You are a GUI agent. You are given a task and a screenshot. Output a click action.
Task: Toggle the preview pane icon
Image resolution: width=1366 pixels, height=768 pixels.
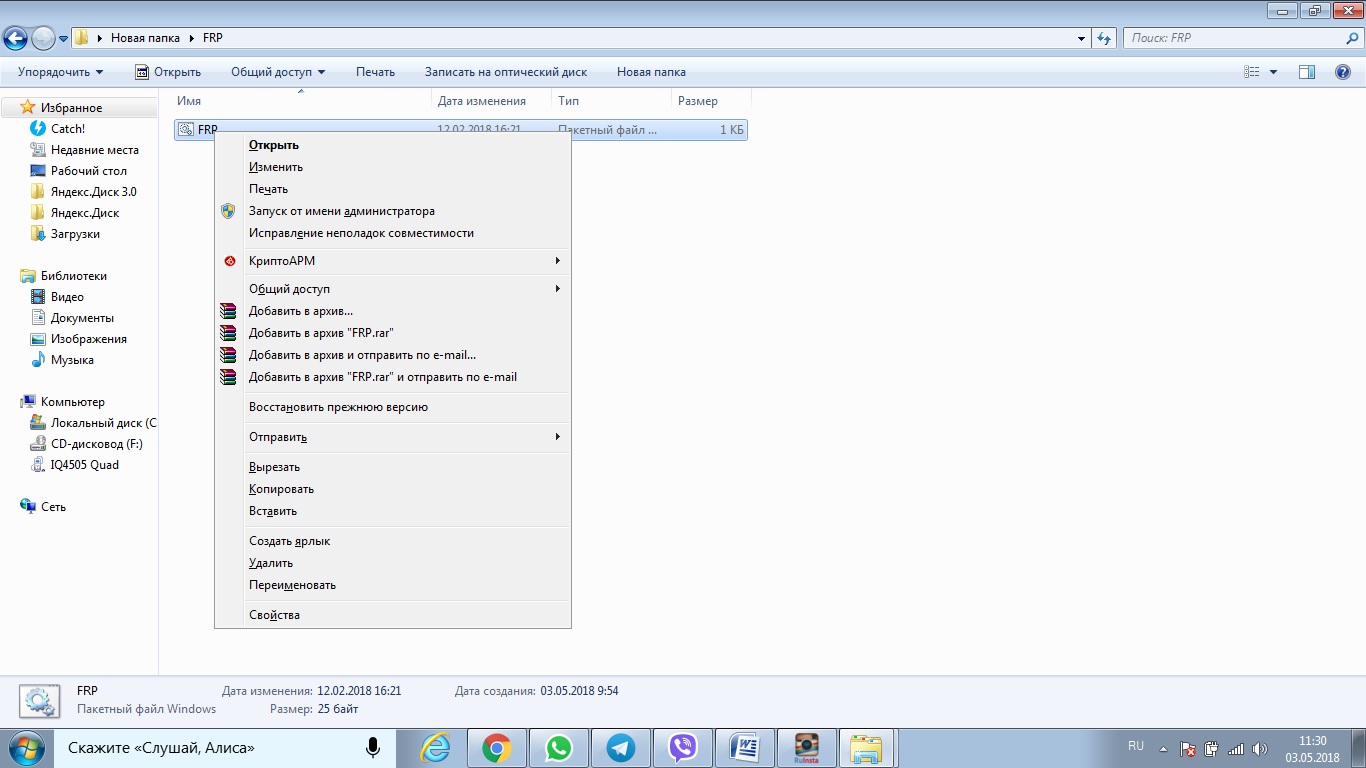click(1306, 72)
